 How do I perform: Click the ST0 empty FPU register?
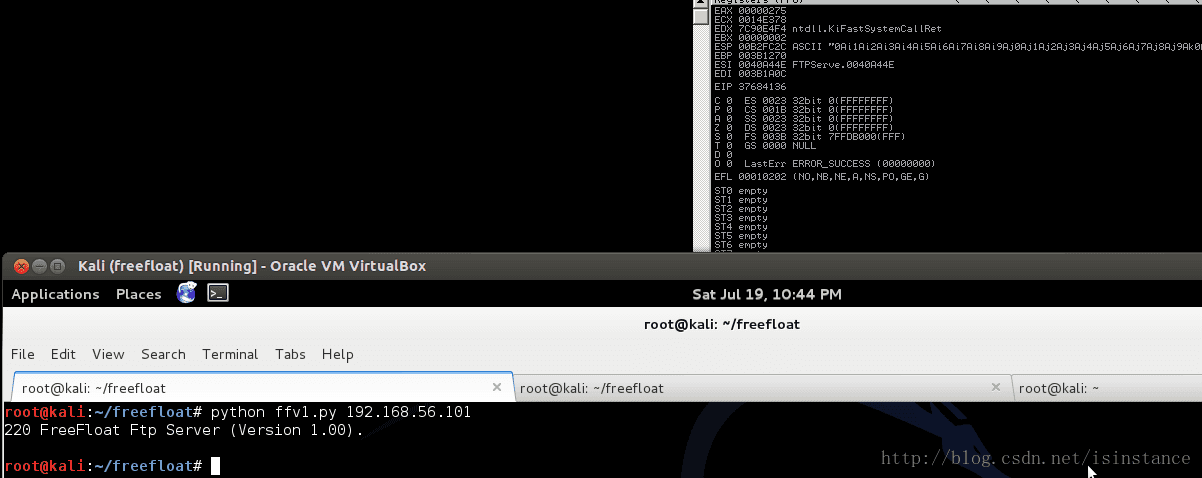click(x=741, y=191)
